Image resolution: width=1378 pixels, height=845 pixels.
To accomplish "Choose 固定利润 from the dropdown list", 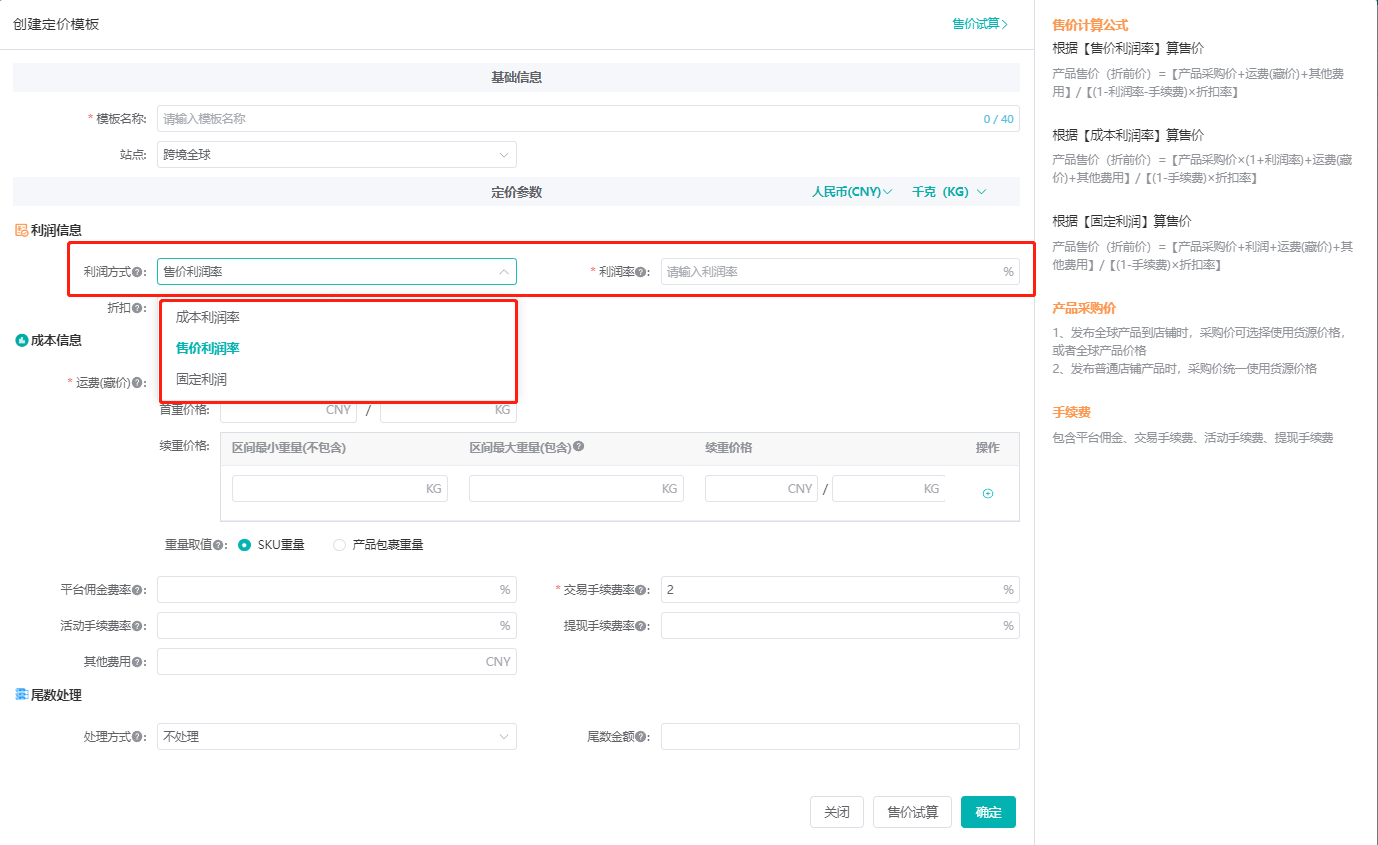I will 201,380.
